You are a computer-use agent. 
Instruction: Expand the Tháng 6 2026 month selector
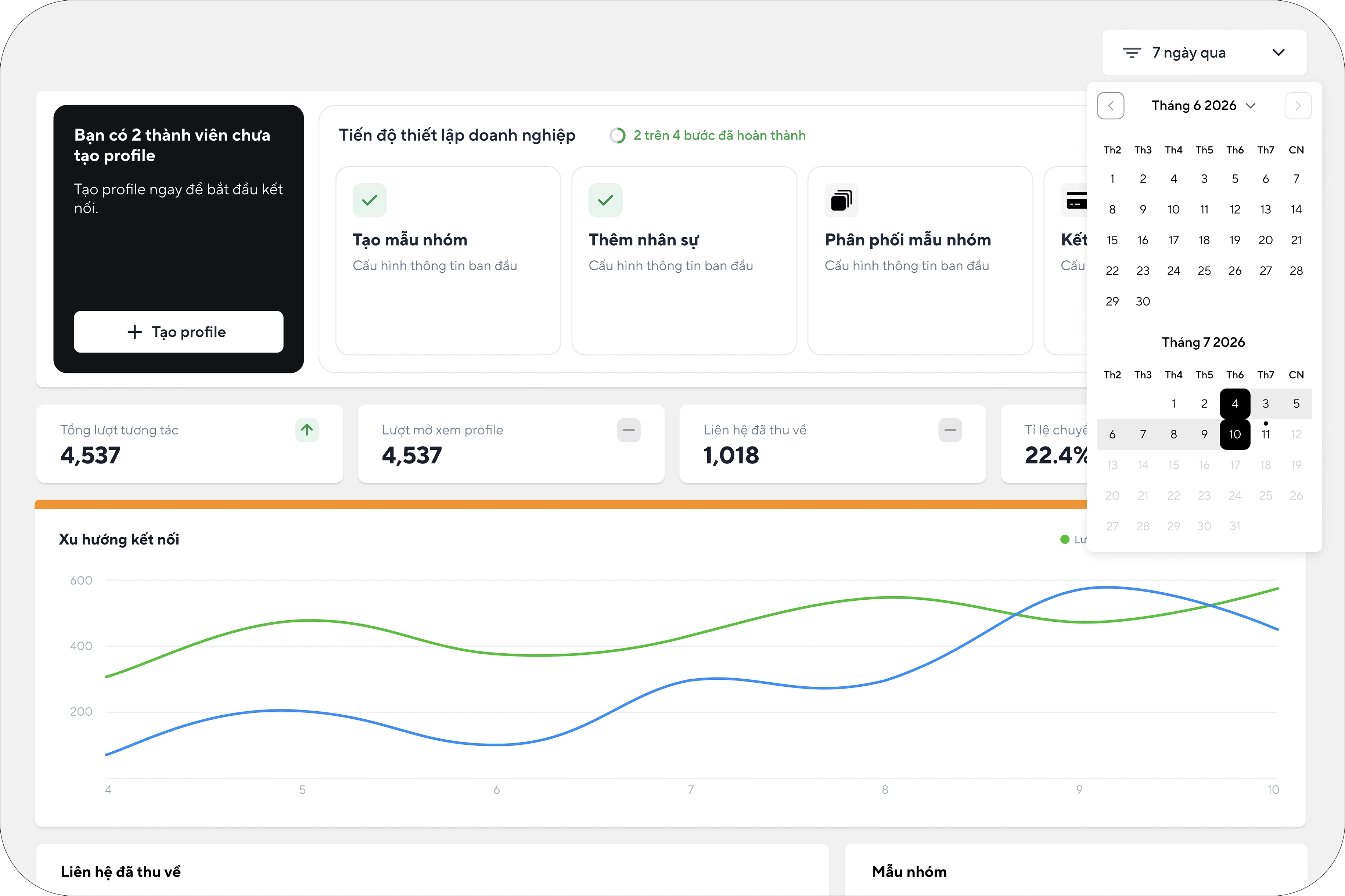pos(1203,106)
